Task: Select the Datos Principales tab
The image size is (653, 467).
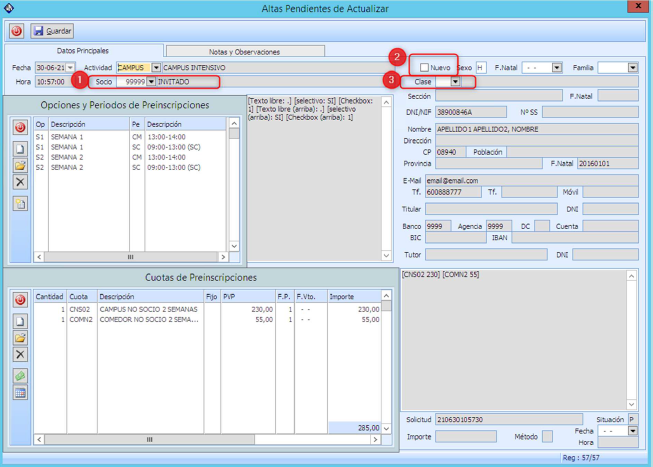Action: pyautogui.click(x=83, y=50)
